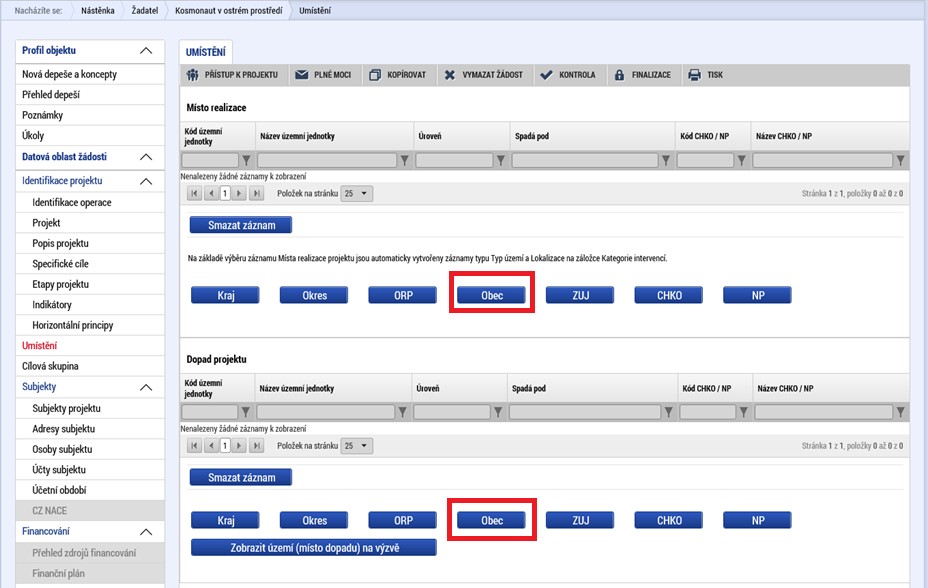
Task: Go to previous page in Místo realizace pager
Action: 211,193
